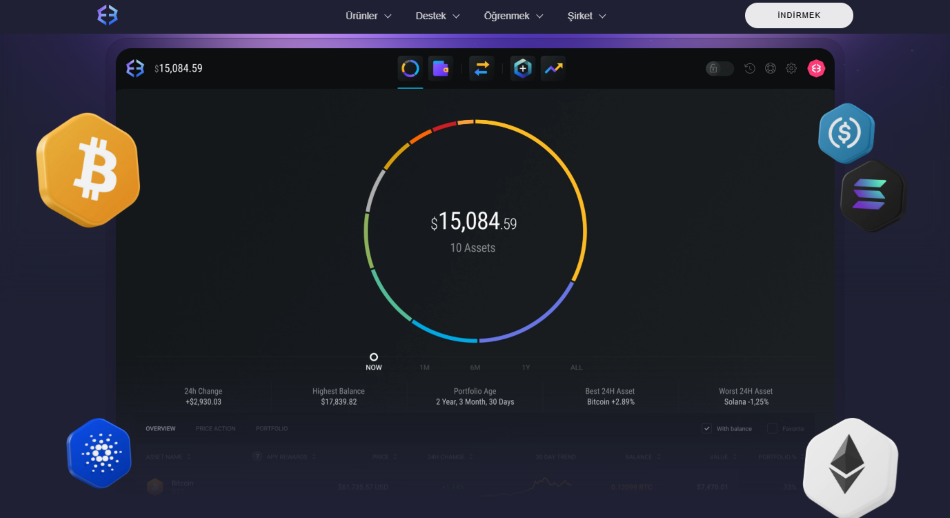Viewport: 950px width, 518px height.
Task: Select the ALL time range
Action: pos(576,367)
